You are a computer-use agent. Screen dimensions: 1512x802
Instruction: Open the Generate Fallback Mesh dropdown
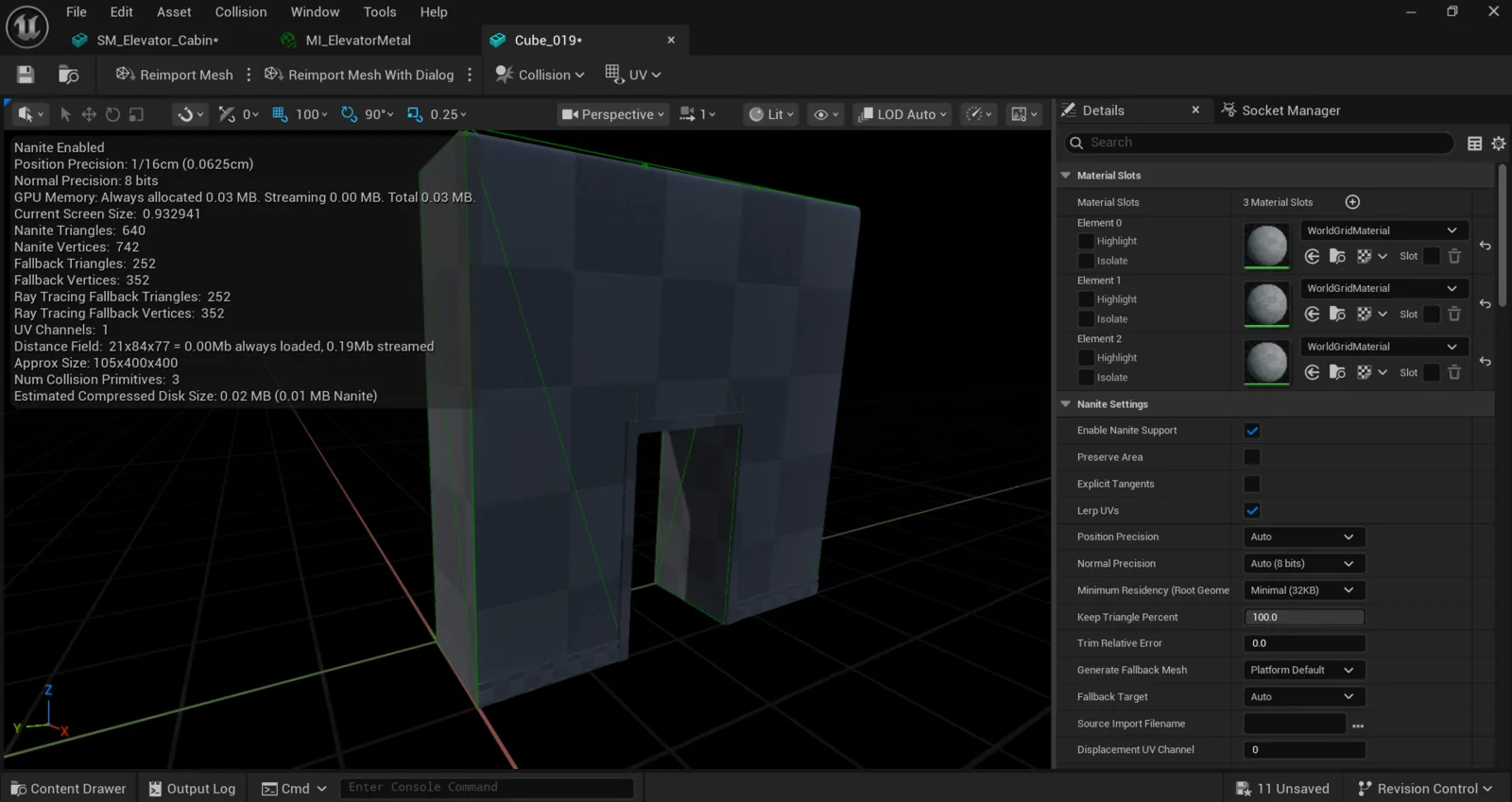[1304, 670]
